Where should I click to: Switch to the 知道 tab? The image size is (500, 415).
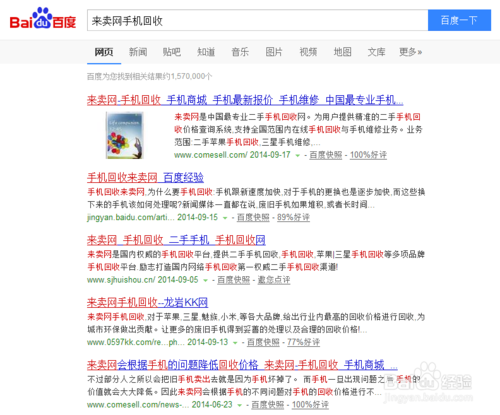pyautogui.click(x=206, y=52)
